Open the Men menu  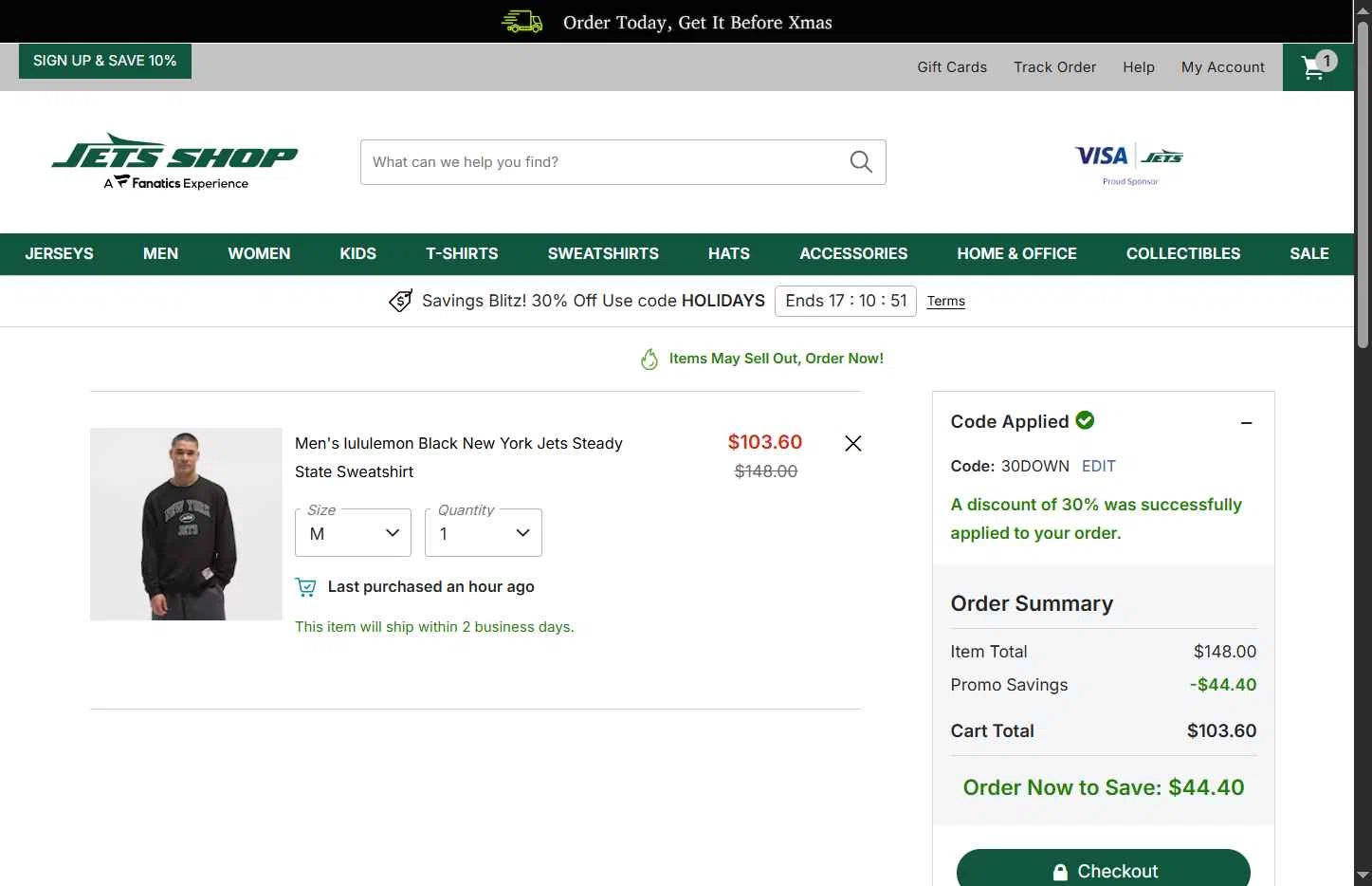tap(160, 253)
